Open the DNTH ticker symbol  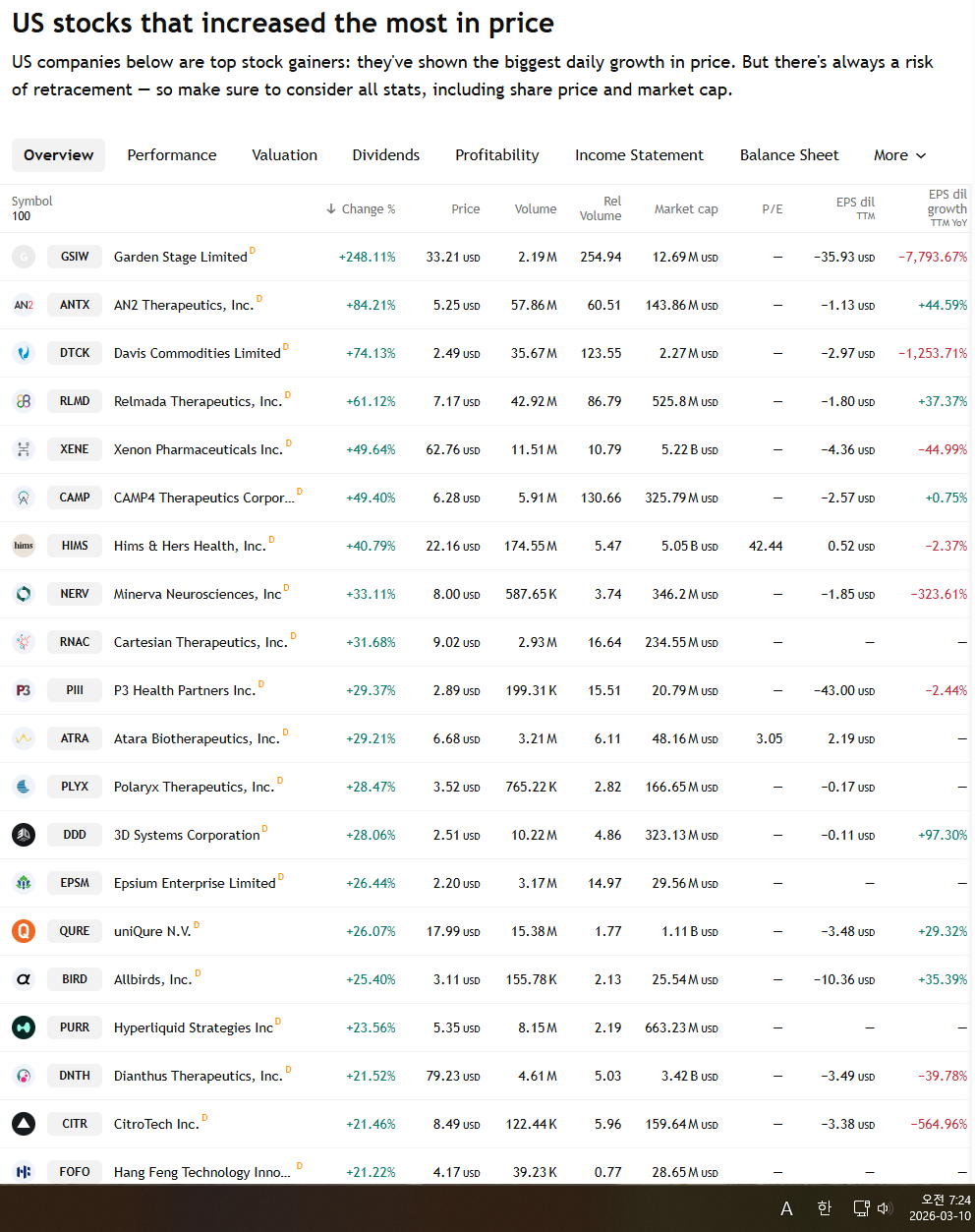(x=75, y=1076)
